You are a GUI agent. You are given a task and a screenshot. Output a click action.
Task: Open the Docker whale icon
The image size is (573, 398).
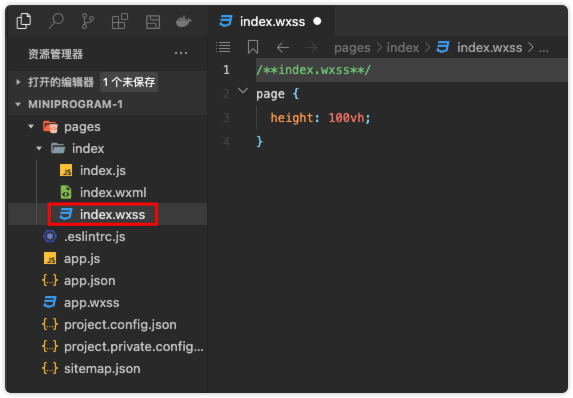[183, 22]
